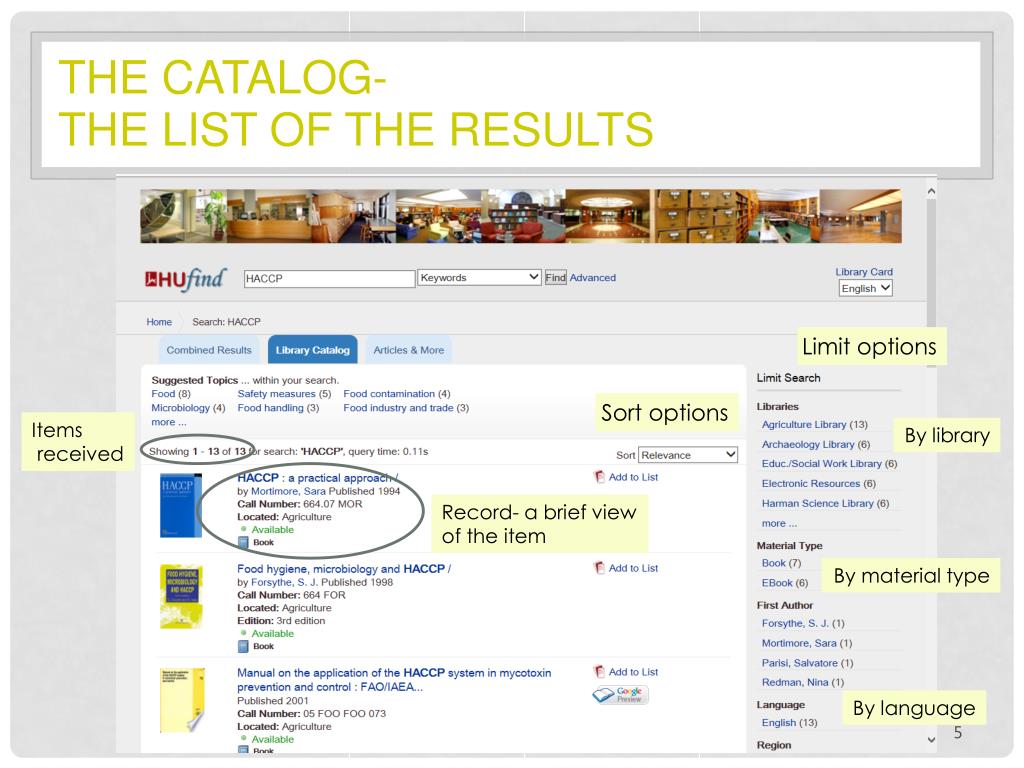Click the page scrollbar down arrow
Screen dimensions: 1024x768
coord(931,740)
